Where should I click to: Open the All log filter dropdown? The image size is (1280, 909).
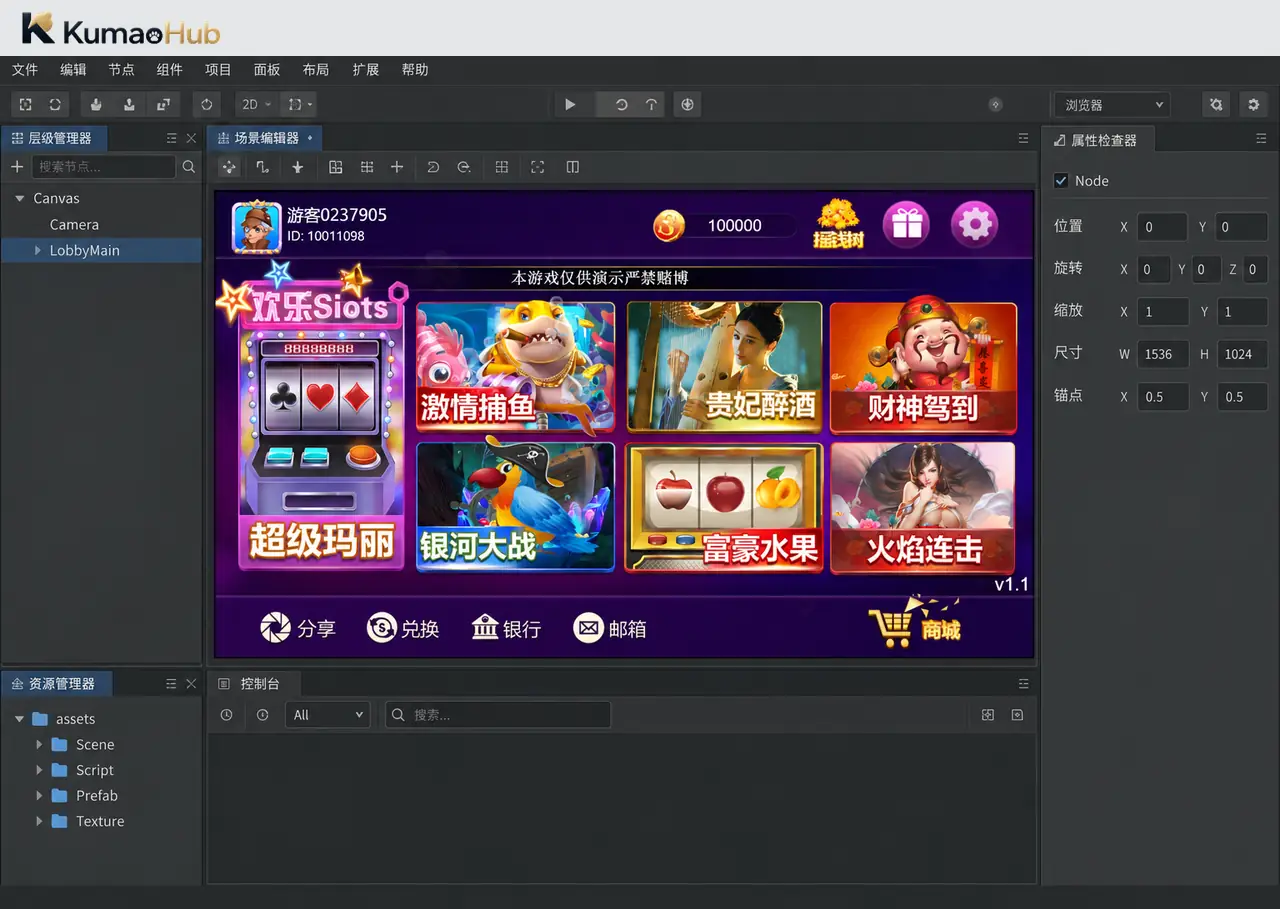[328, 715]
